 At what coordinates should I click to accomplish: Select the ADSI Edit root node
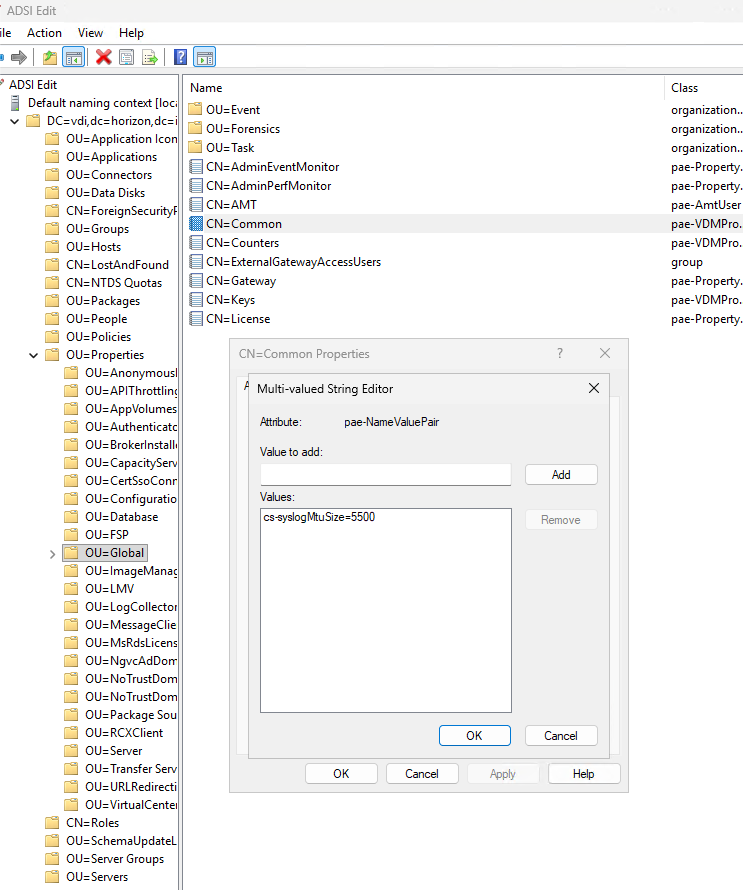click(33, 85)
